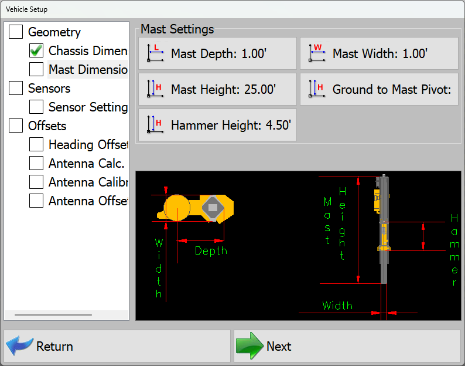Select the Antenna Calibration tree item
The width and height of the screenshot is (465, 366).
(x=88, y=182)
